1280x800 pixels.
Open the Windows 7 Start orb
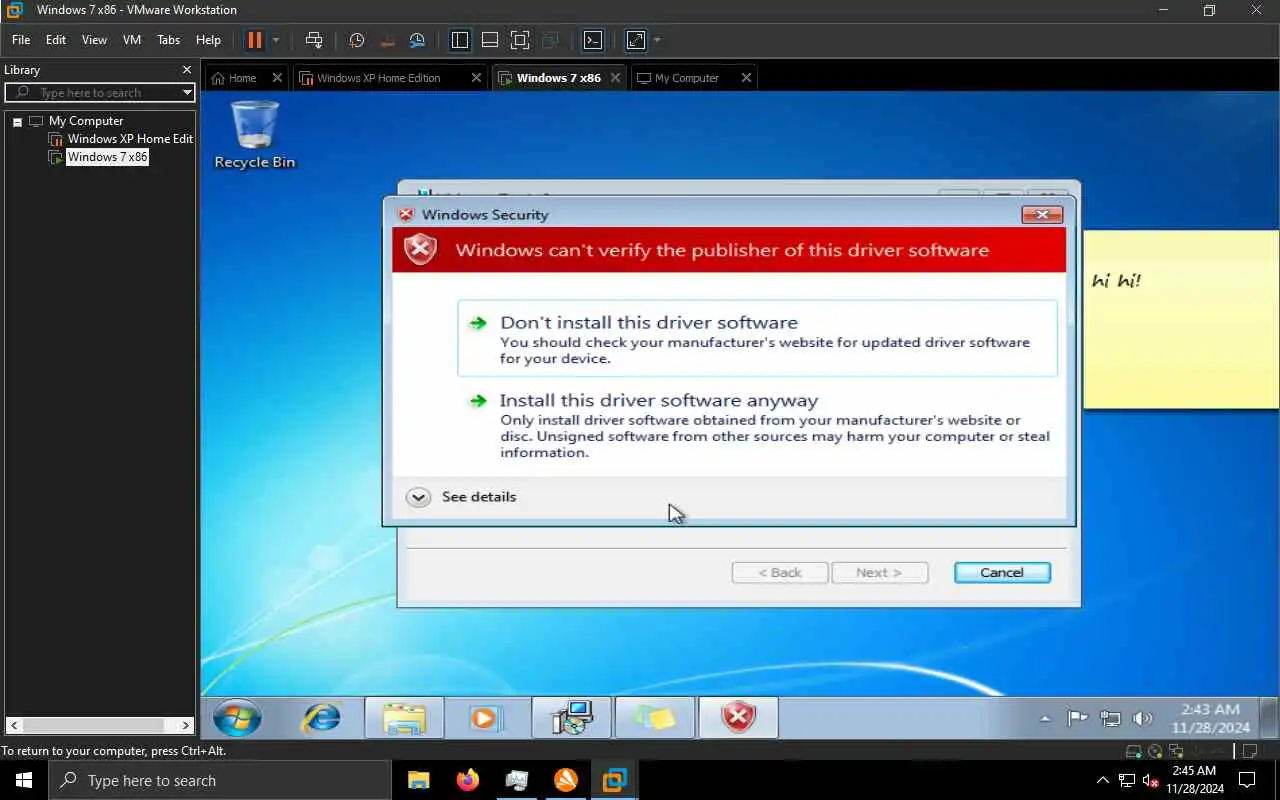[x=238, y=718]
